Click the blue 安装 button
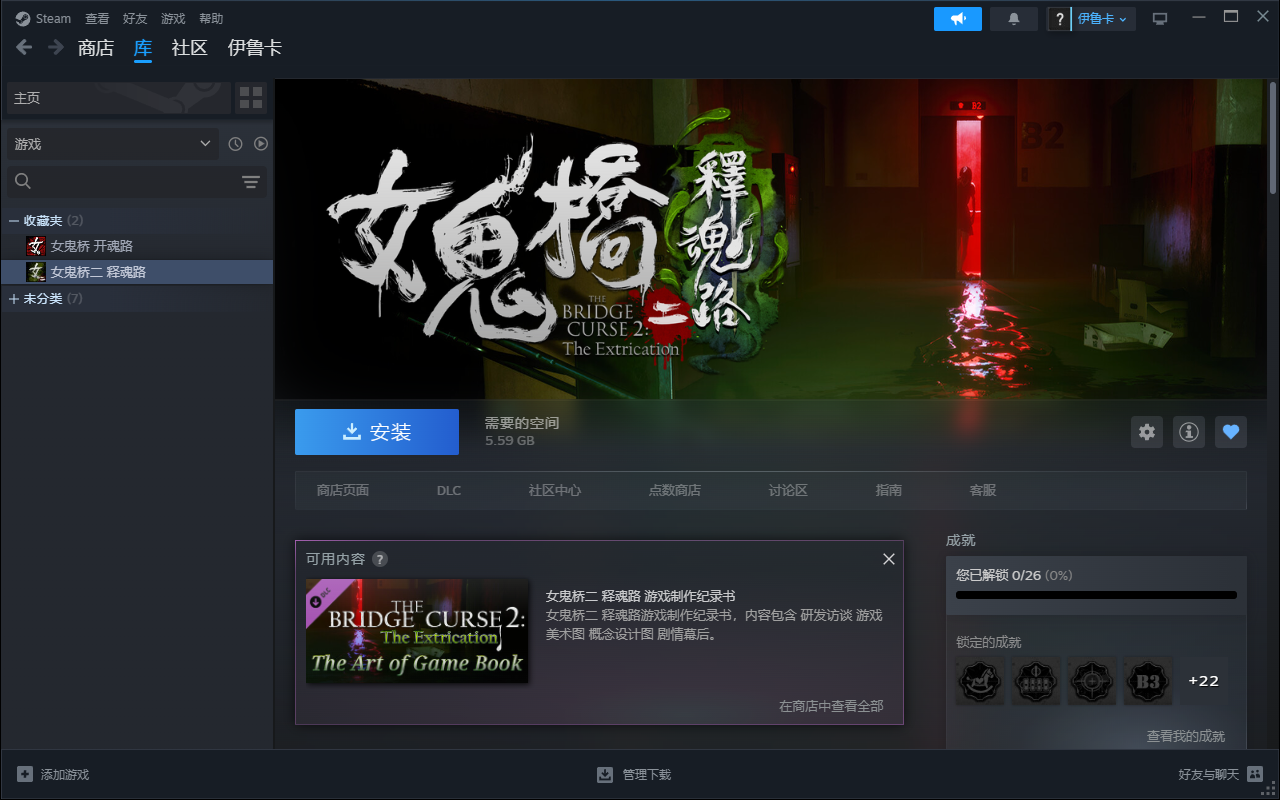This screenshot has width=1280, height=800. tap(377, 432)
